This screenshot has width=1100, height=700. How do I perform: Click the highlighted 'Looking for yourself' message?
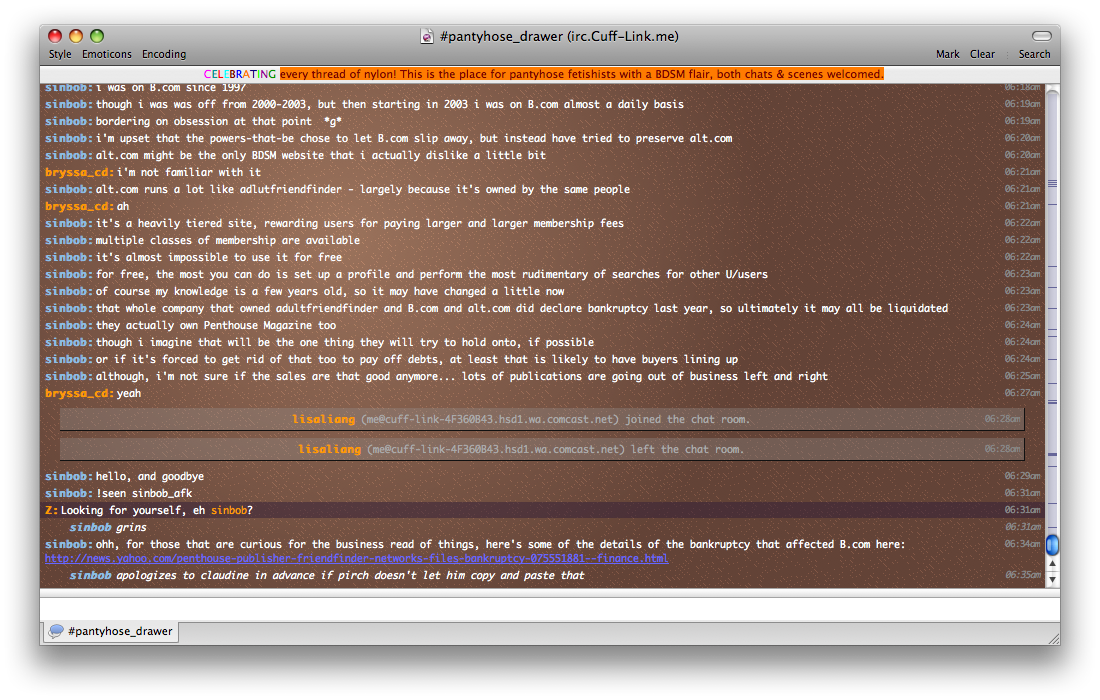(x=156, y=511)
